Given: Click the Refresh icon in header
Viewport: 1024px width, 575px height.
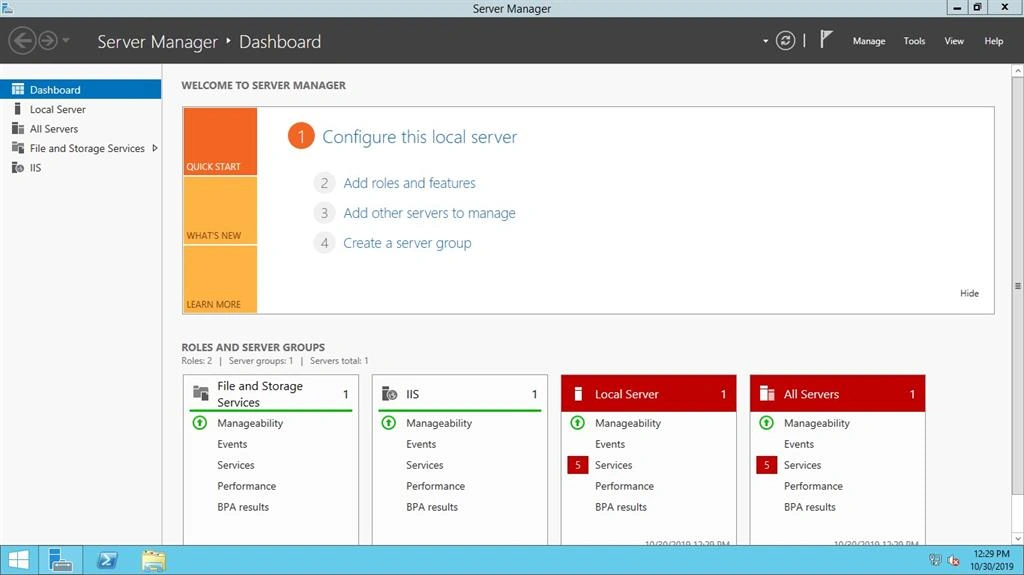Looking at the screenshot, I should pyautogui.click(x=785, y=41).
